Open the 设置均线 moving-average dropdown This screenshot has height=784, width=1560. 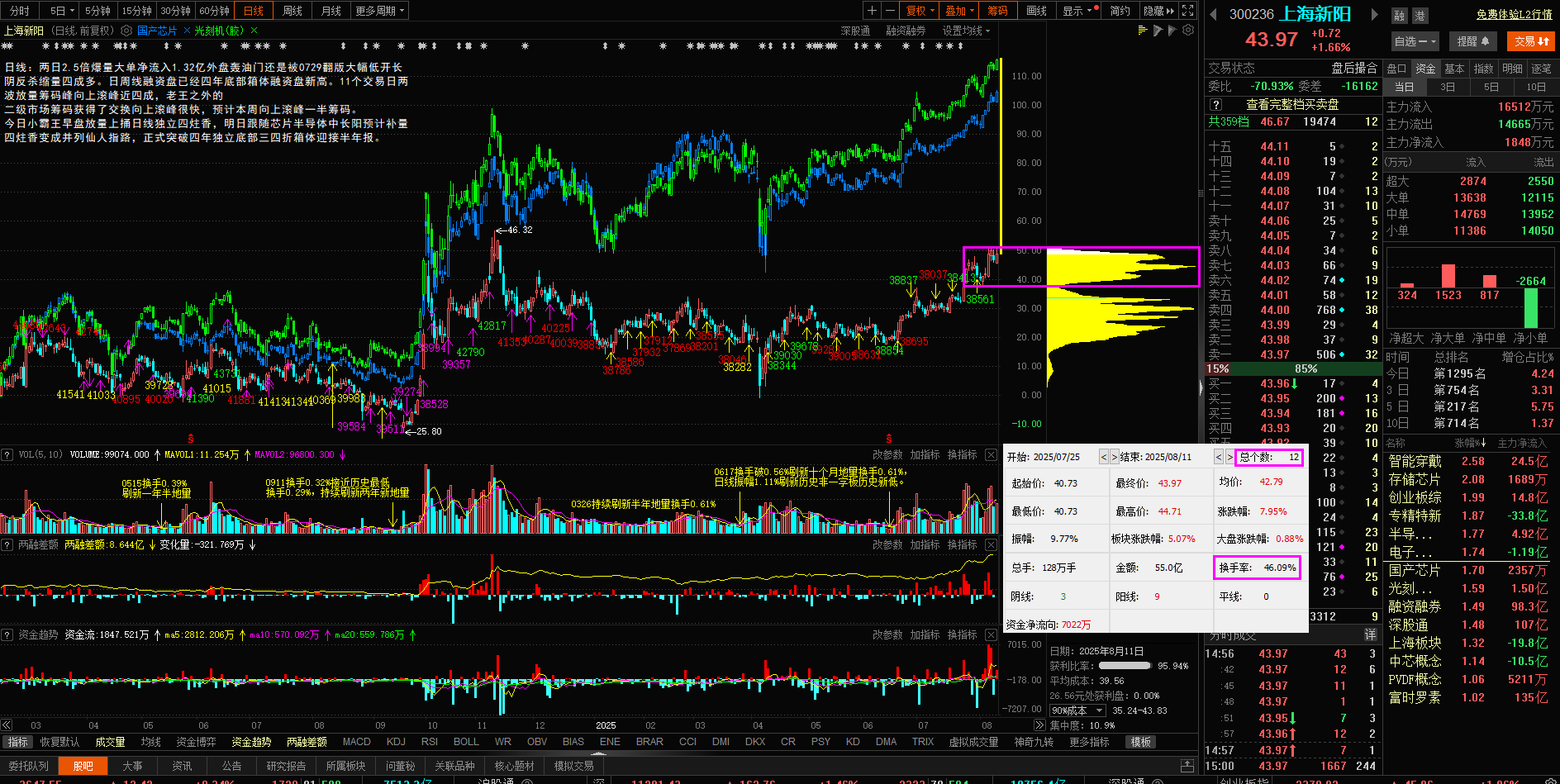[966, 31]
